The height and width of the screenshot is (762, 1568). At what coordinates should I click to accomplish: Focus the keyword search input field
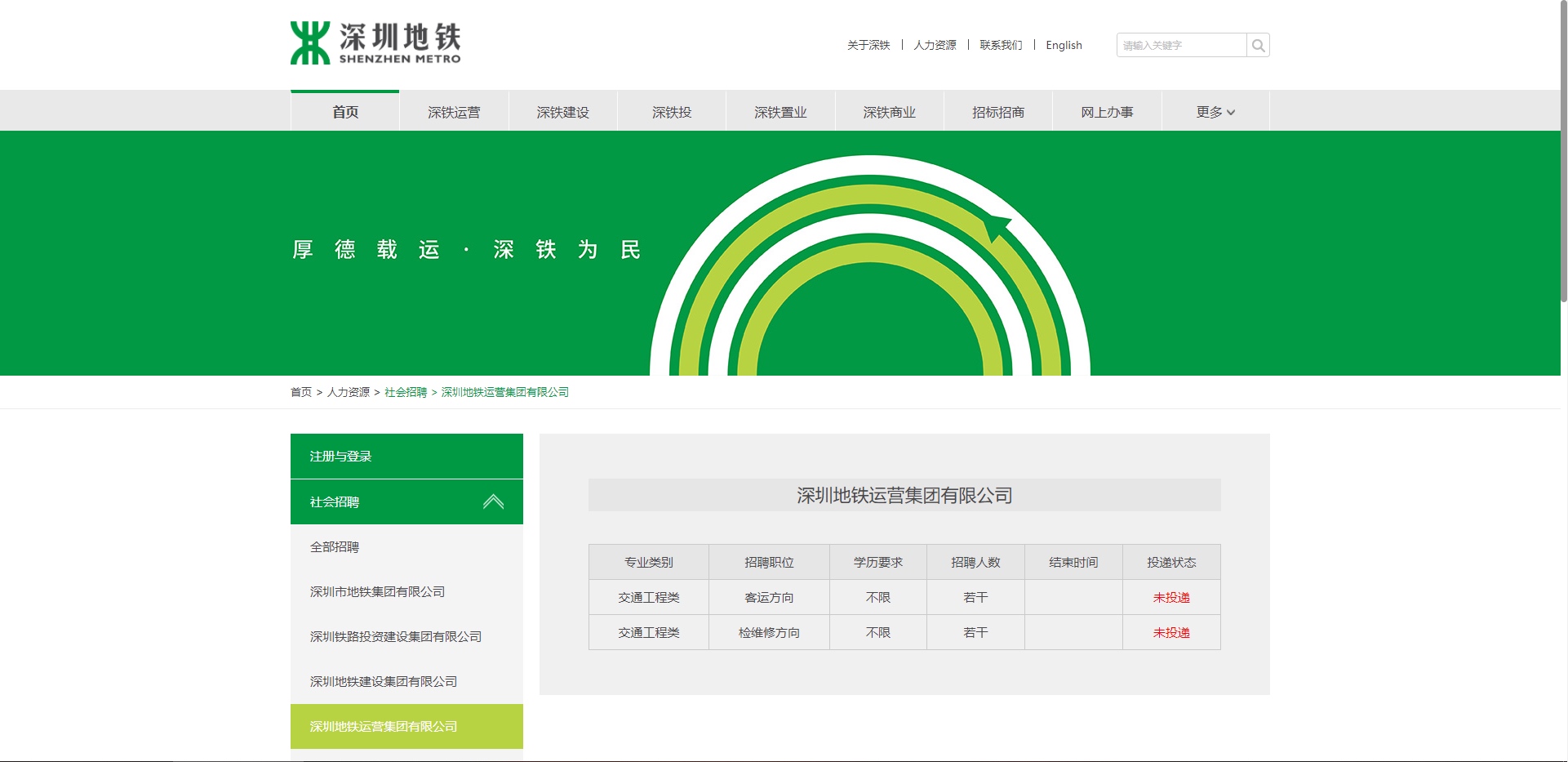(1181, 45)
